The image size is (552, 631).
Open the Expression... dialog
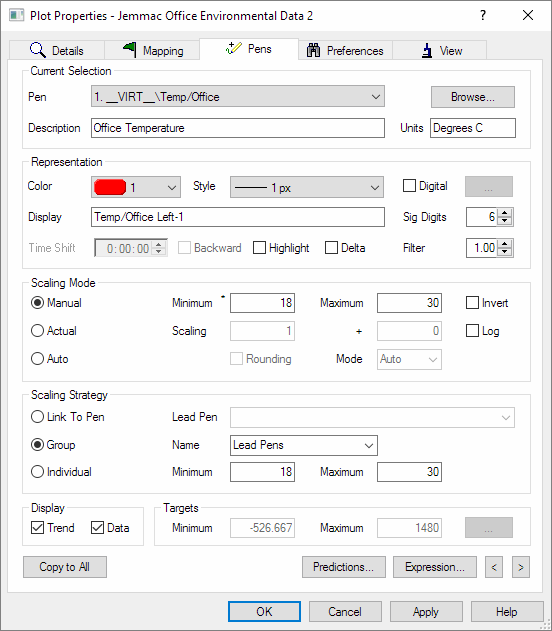click(435, 567)
